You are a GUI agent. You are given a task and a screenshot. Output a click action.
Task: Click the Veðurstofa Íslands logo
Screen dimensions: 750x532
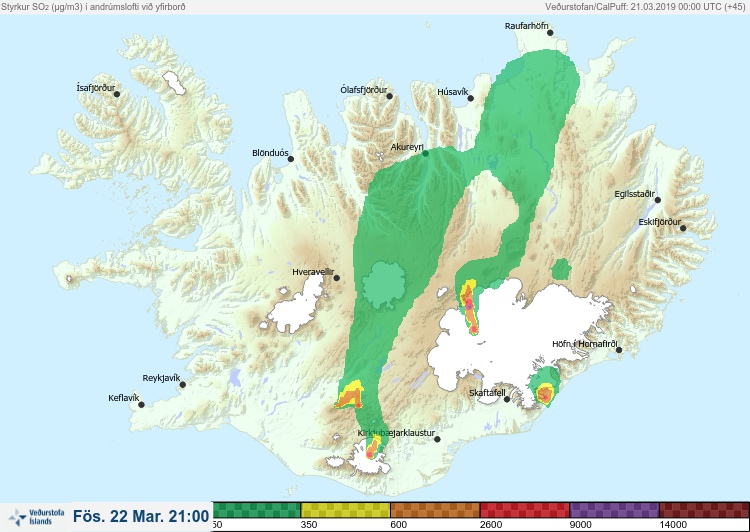click(x=37, y=517)
